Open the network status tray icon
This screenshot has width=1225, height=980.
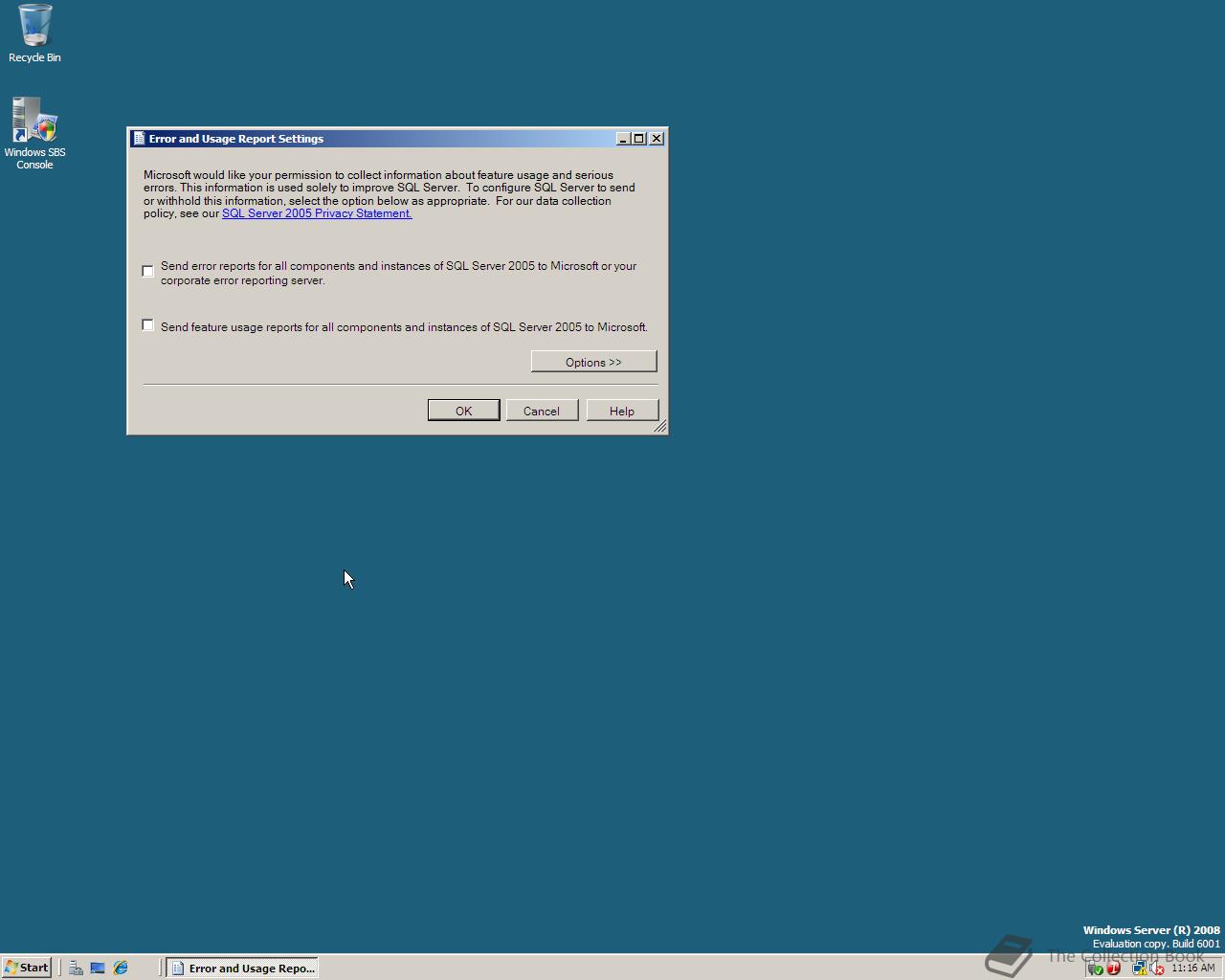click(x=1140, y=969)
